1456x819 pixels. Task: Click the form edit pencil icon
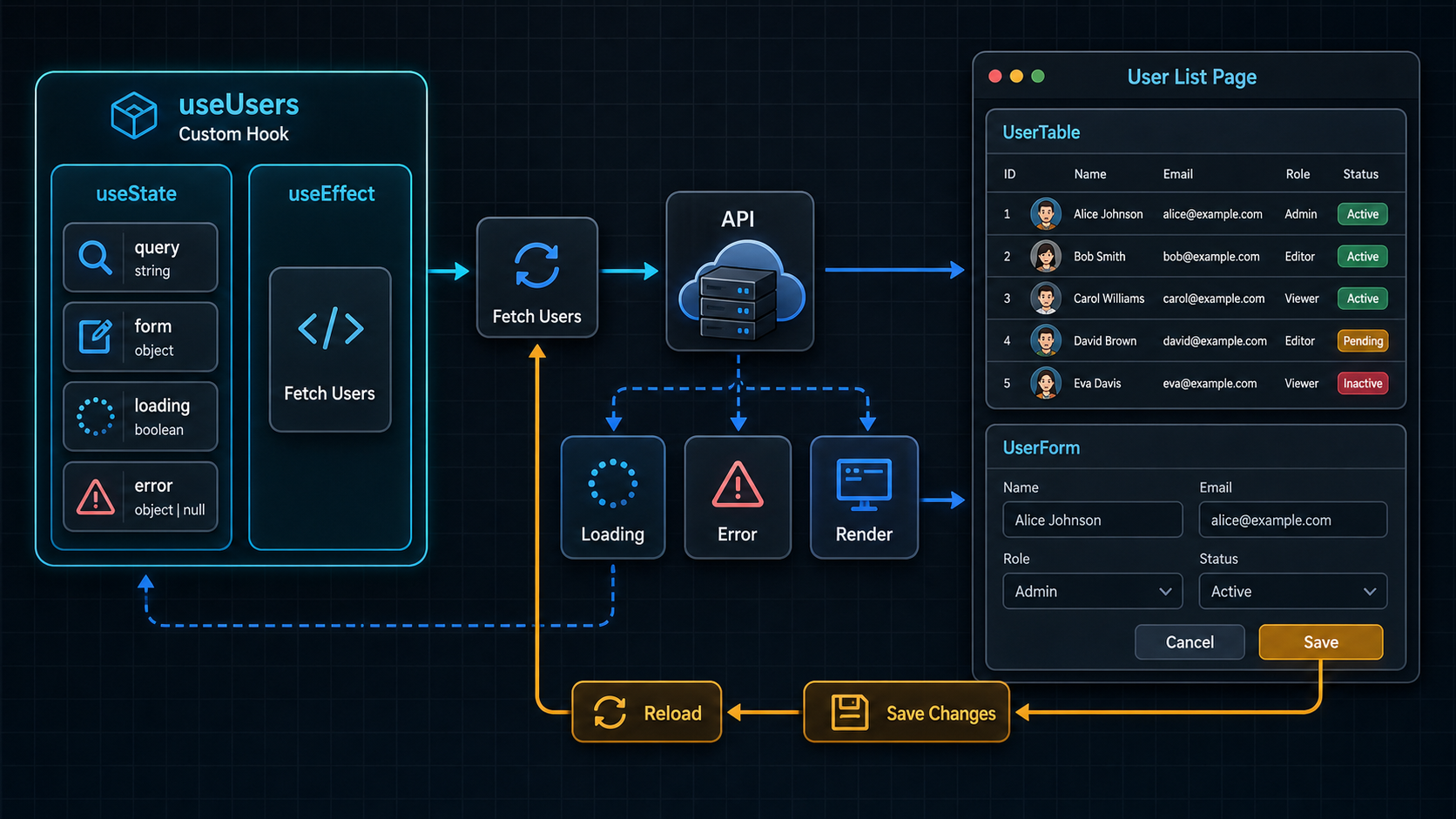pos(96,337)
